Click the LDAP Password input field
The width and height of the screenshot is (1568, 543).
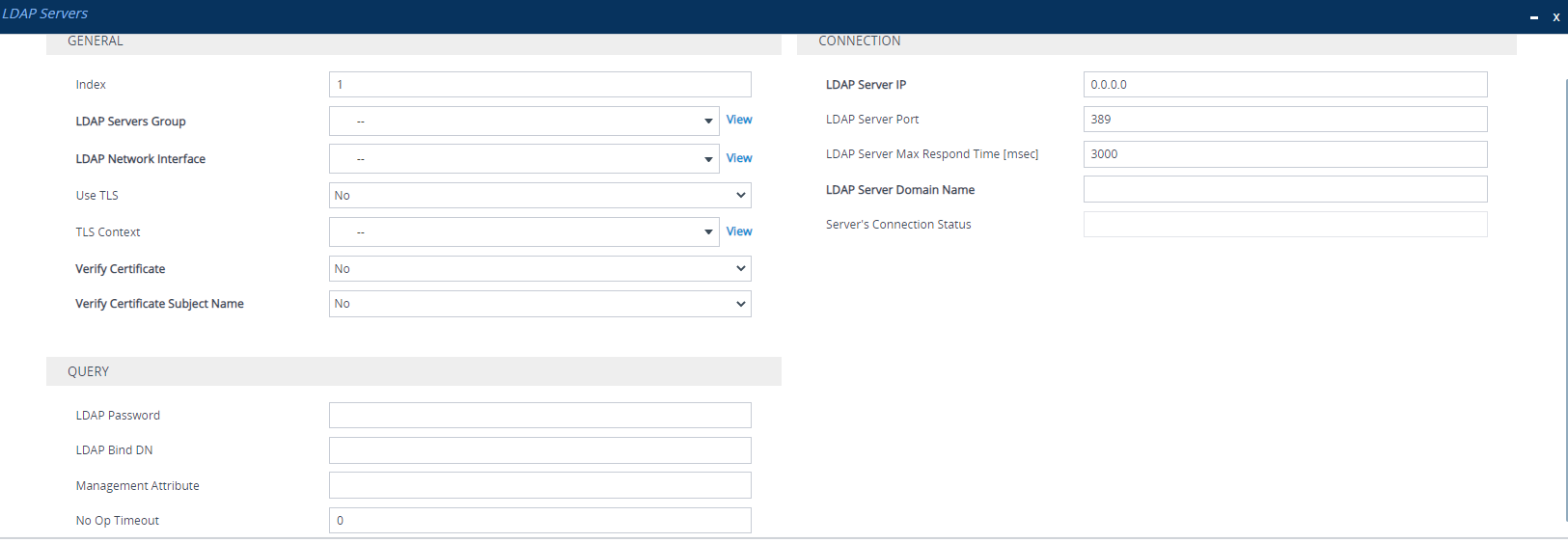coord(539,416)
